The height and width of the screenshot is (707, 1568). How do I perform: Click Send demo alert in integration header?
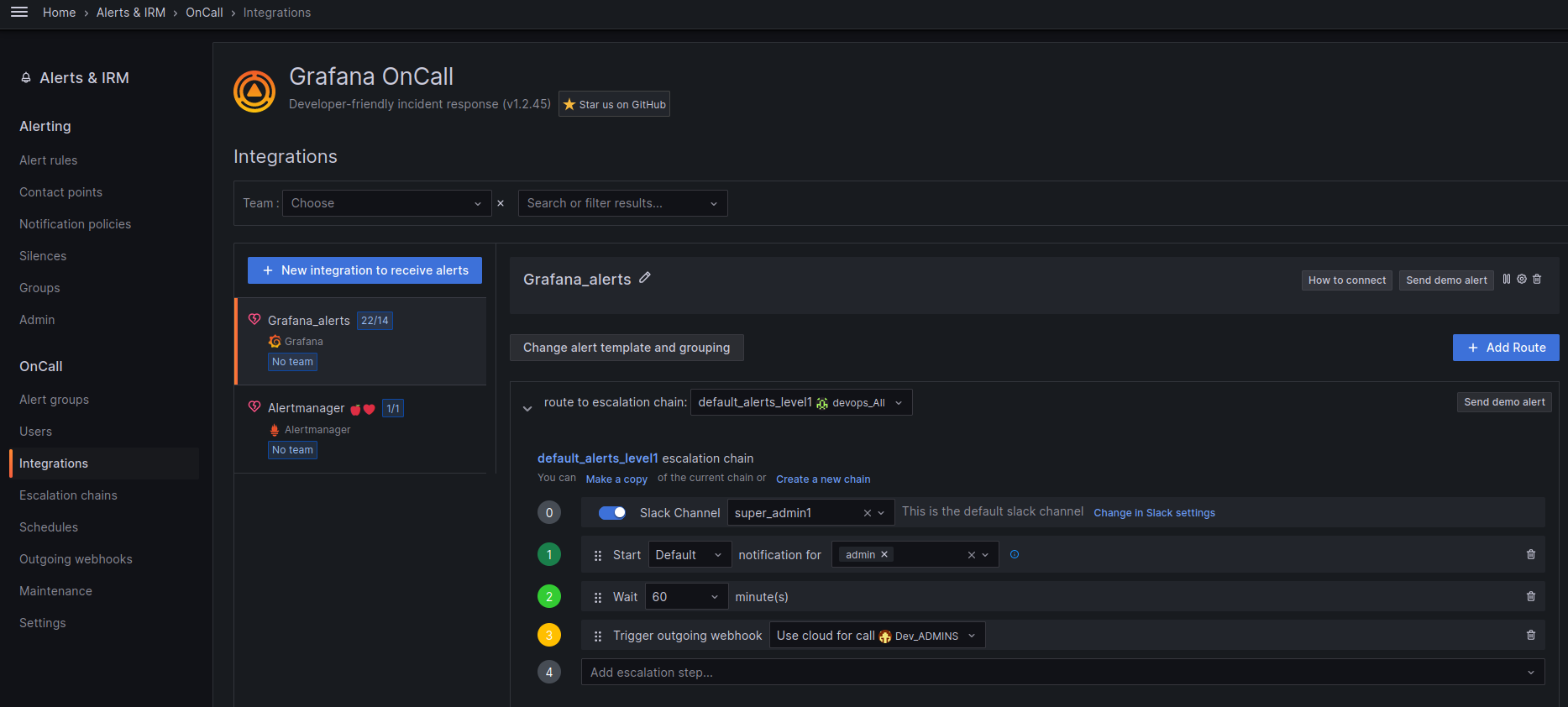[x=1446, y=280]
